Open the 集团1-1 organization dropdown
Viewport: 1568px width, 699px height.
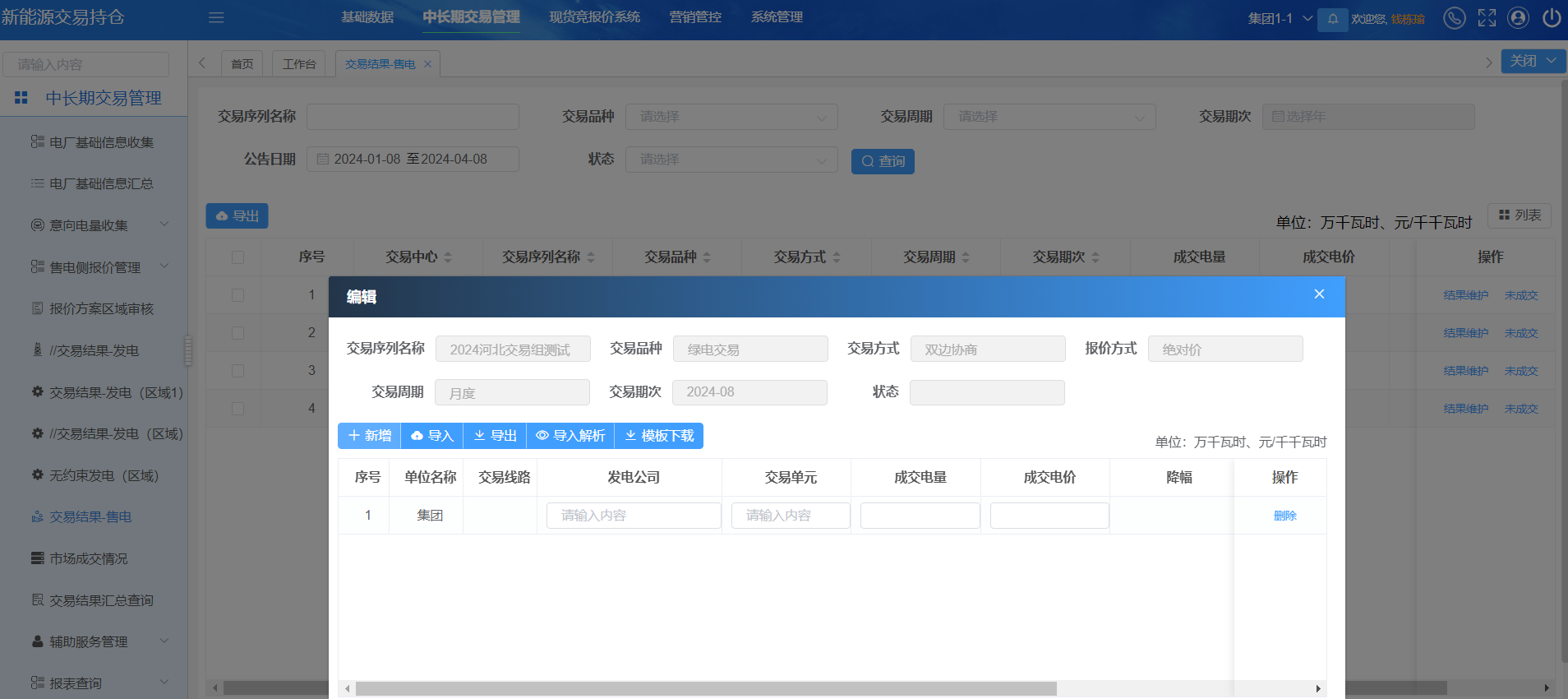pyautogui.click(x=1280, y=18)
